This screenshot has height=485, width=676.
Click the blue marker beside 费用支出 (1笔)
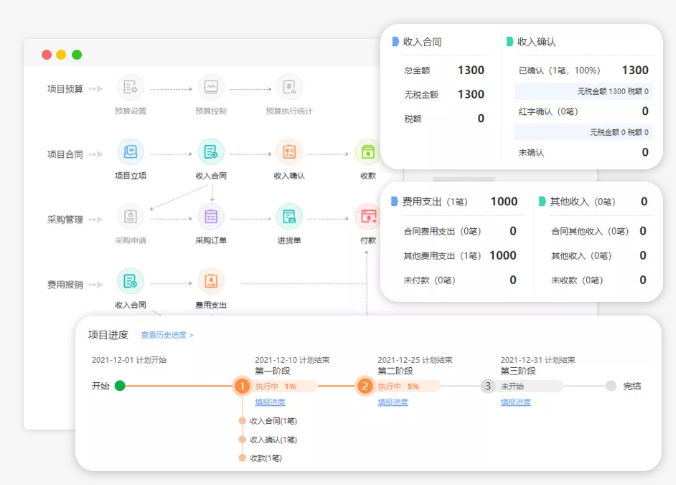(394, 201)
